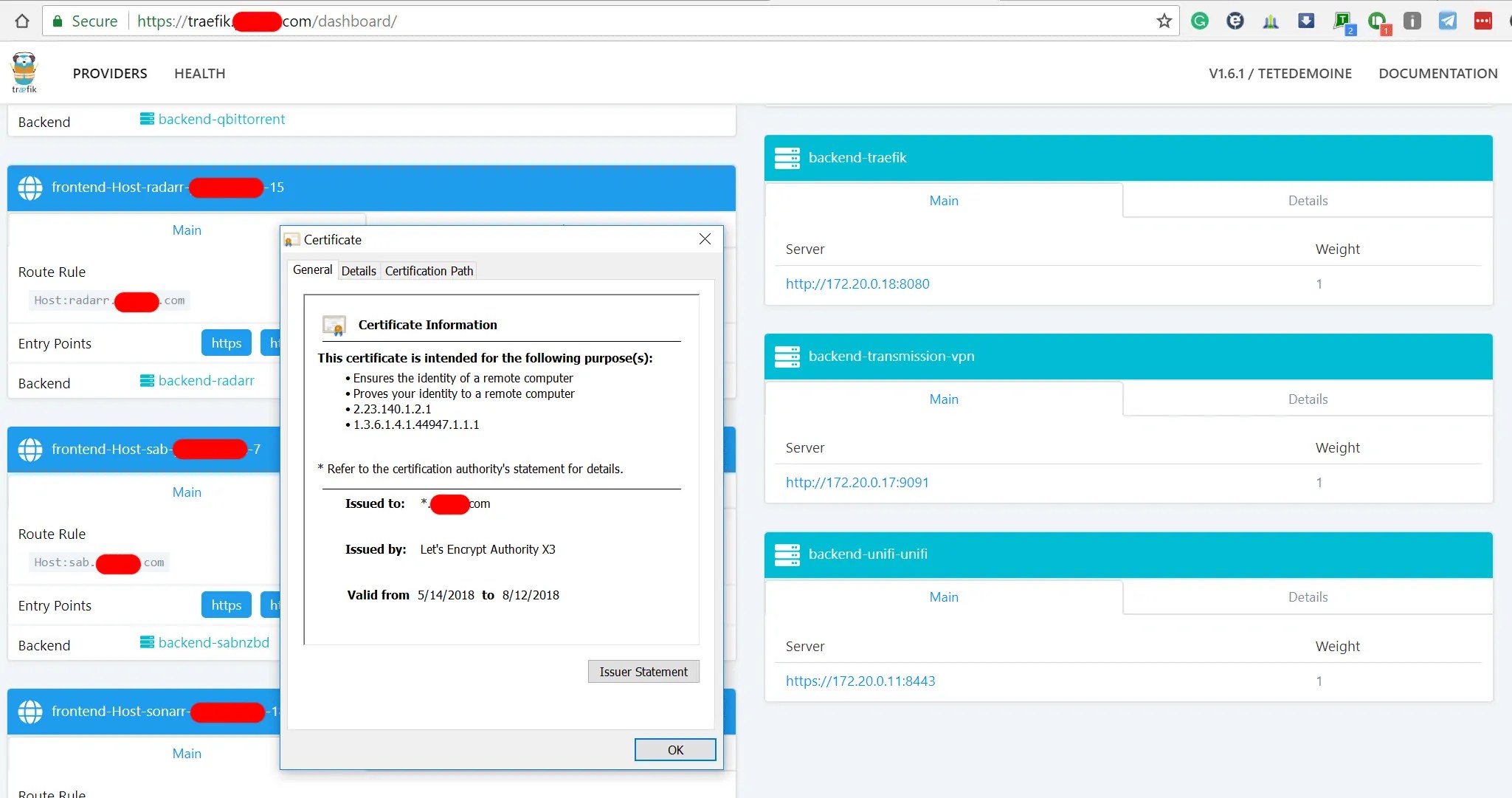This screenshot has height=798, width=1512.
Task: Open Details tab under backend-traefik
Action: pyautogui.click(x=1308, y=201)
